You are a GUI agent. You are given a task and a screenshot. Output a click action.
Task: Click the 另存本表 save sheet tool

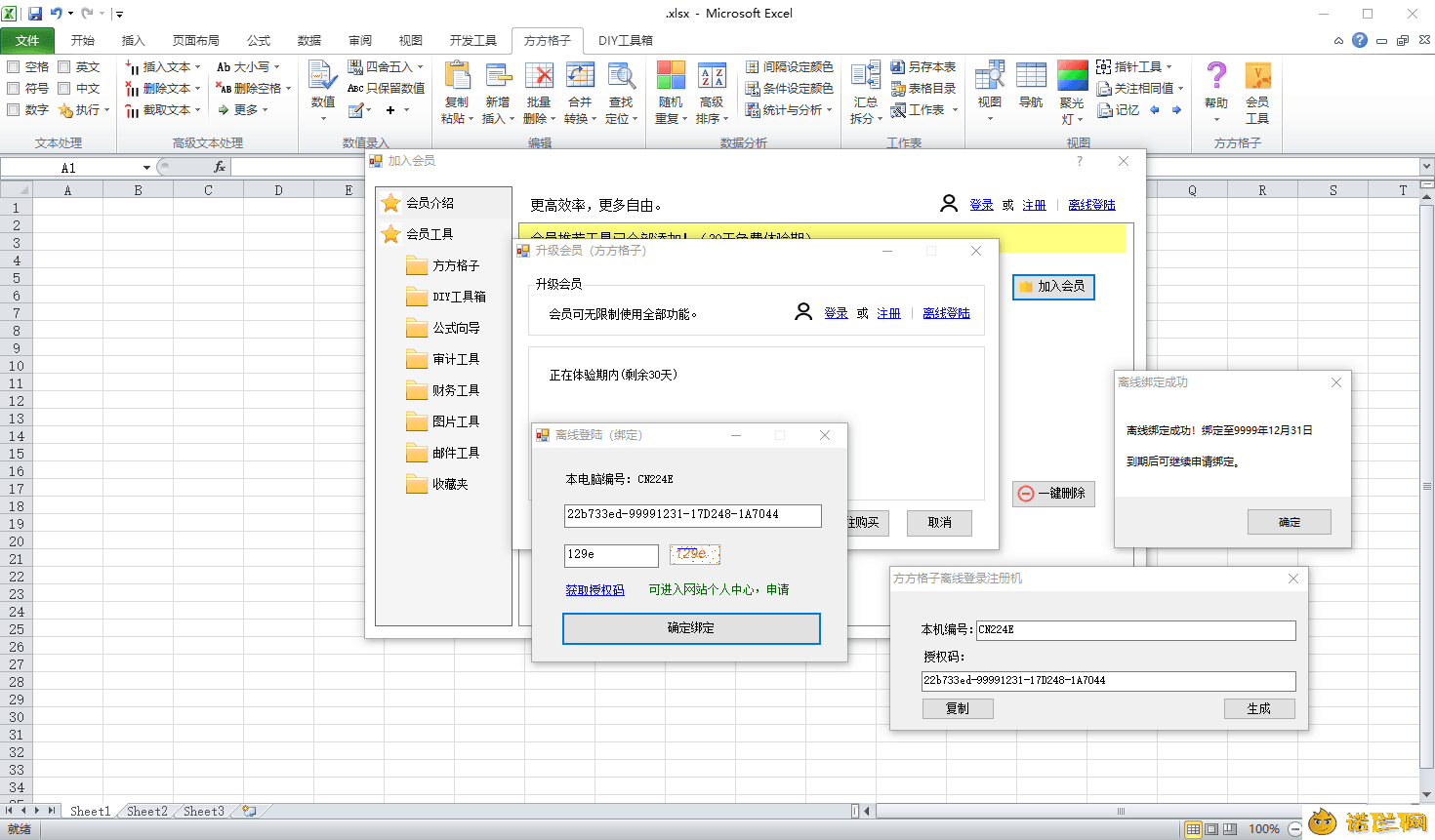click(923, 67)
